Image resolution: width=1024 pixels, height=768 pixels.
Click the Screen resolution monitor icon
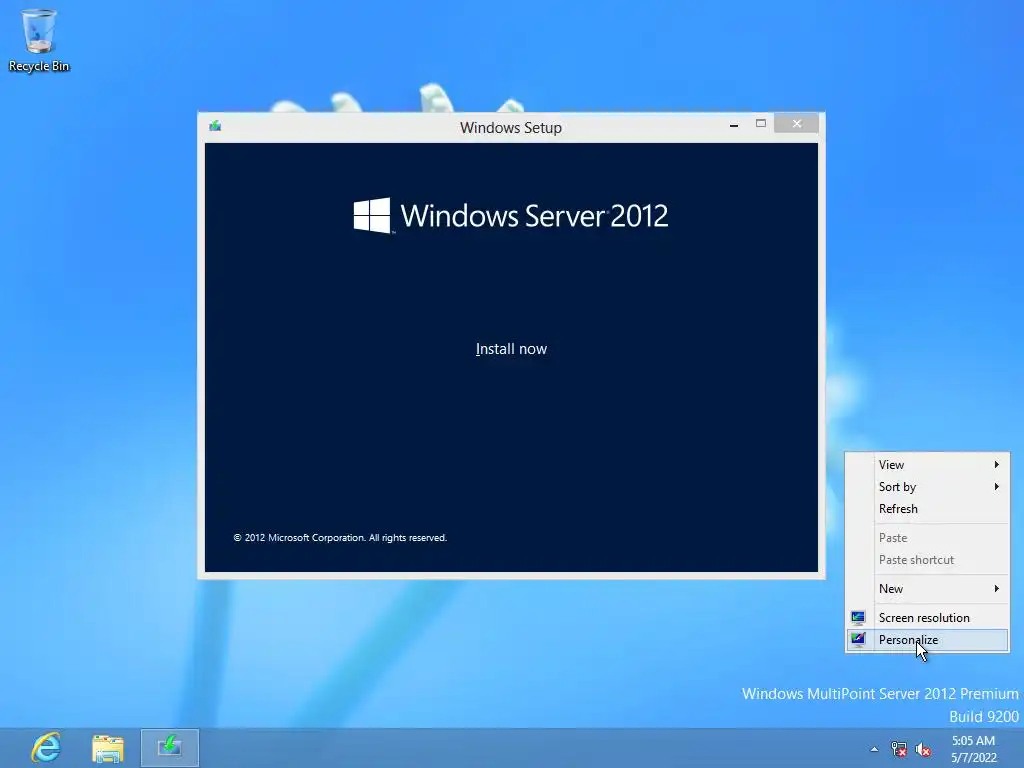858,617
